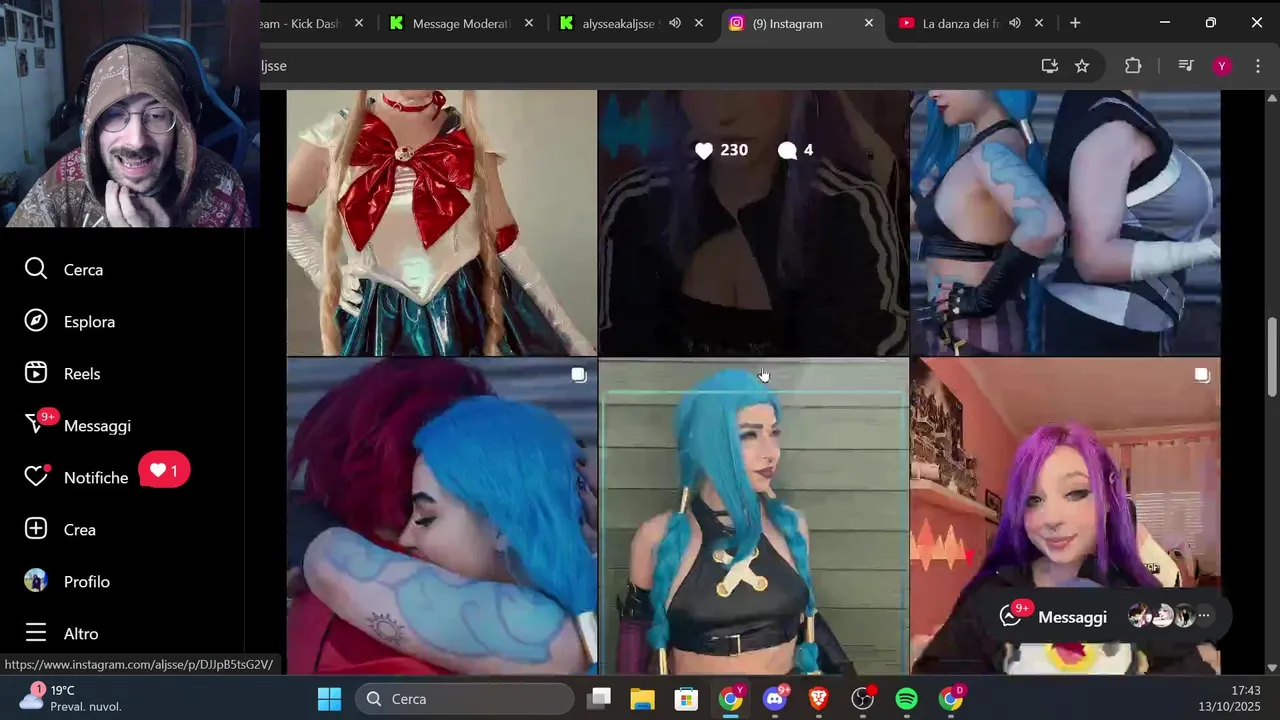Open the media controls icon

click(1186, 66)
